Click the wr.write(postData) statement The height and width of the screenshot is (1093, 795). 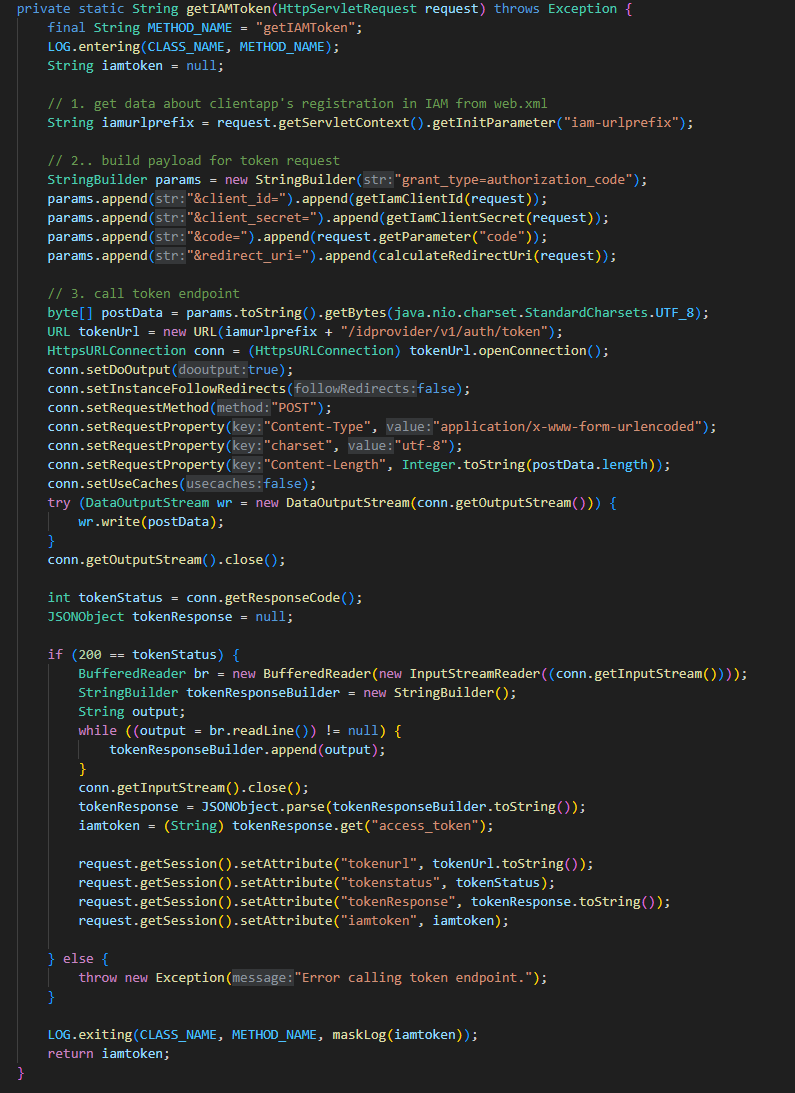tap(151, 521)
